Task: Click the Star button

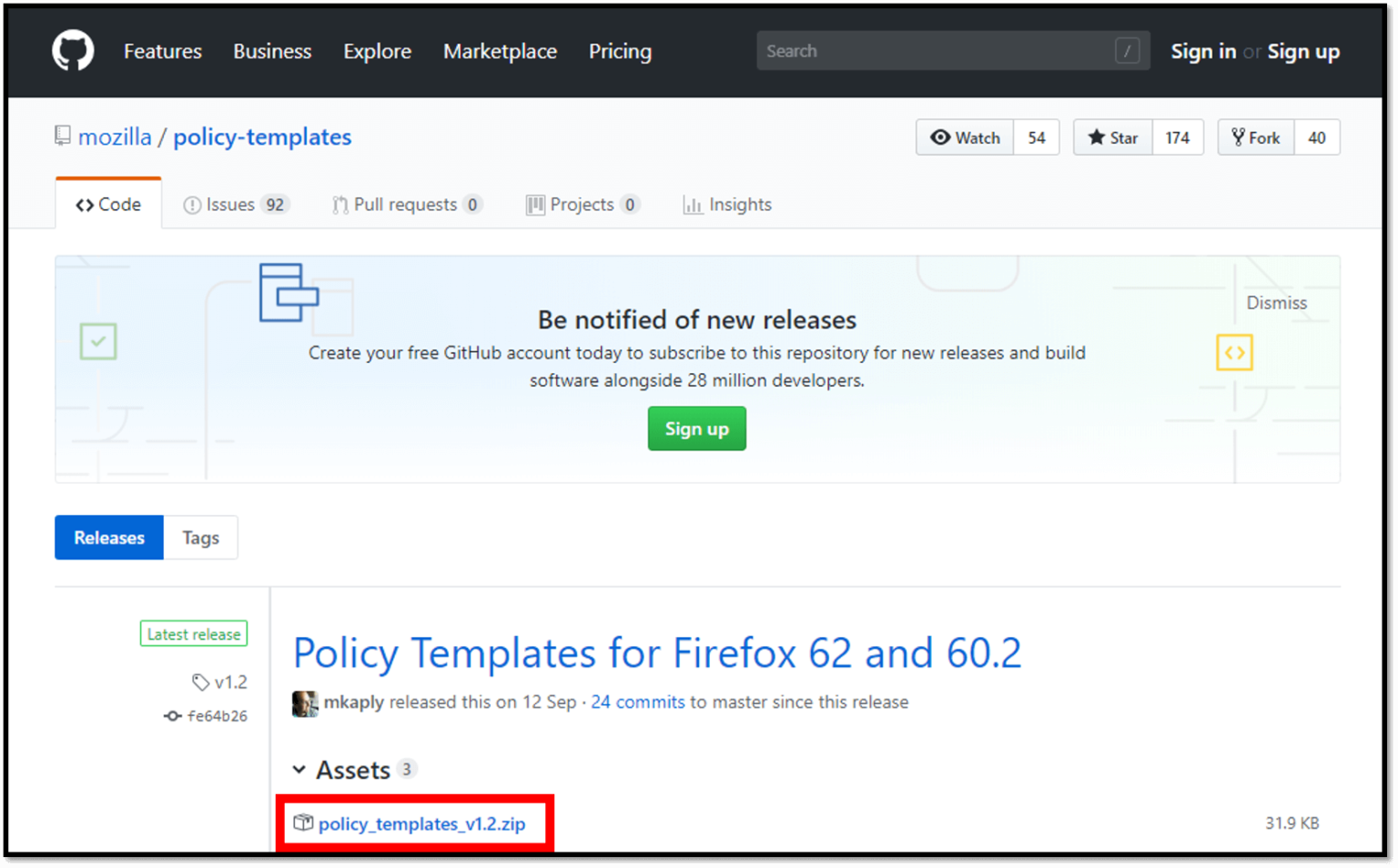Action: tap(1113, 137)
